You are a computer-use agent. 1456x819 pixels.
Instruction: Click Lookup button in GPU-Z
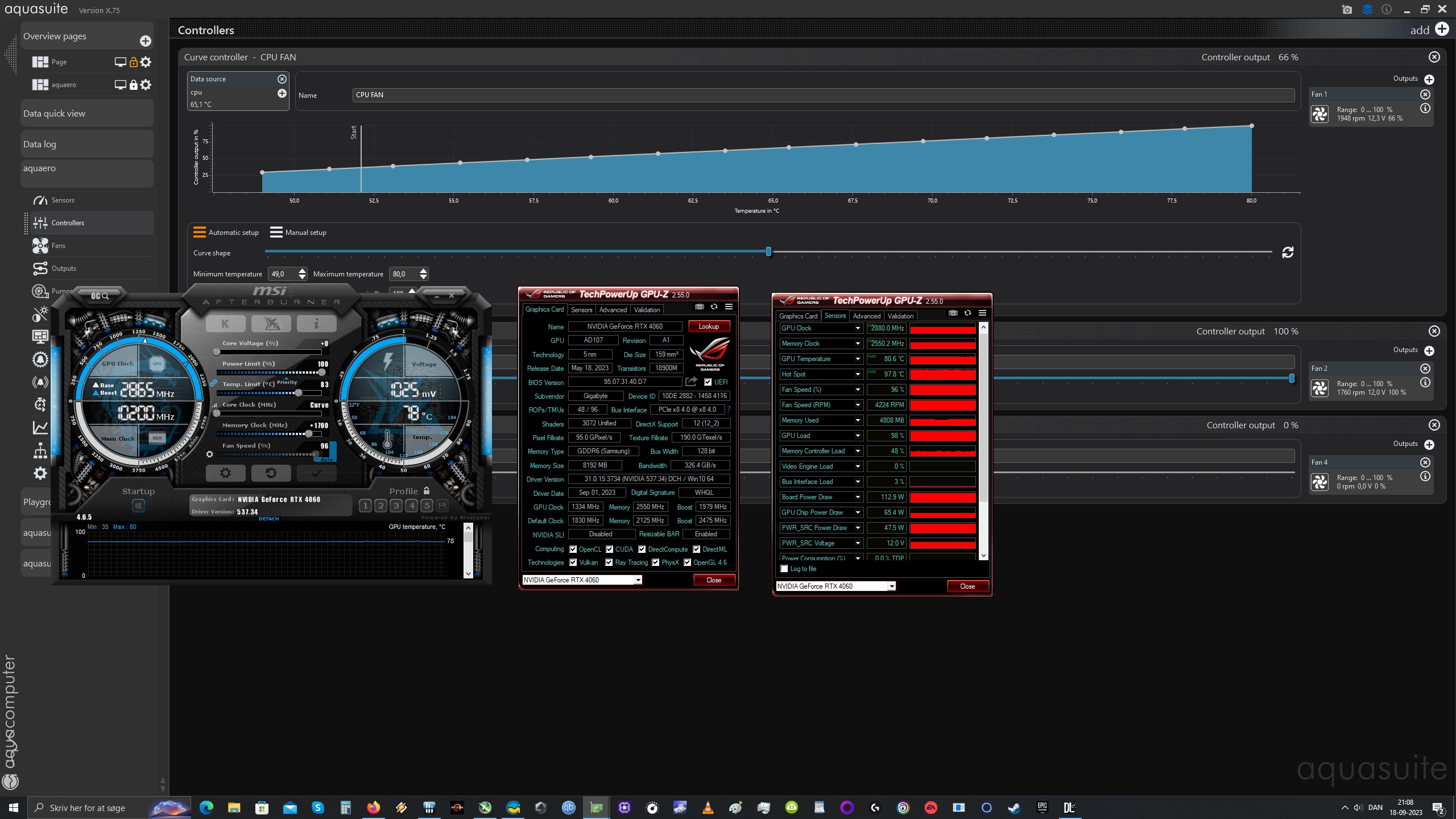coord(709,326)
